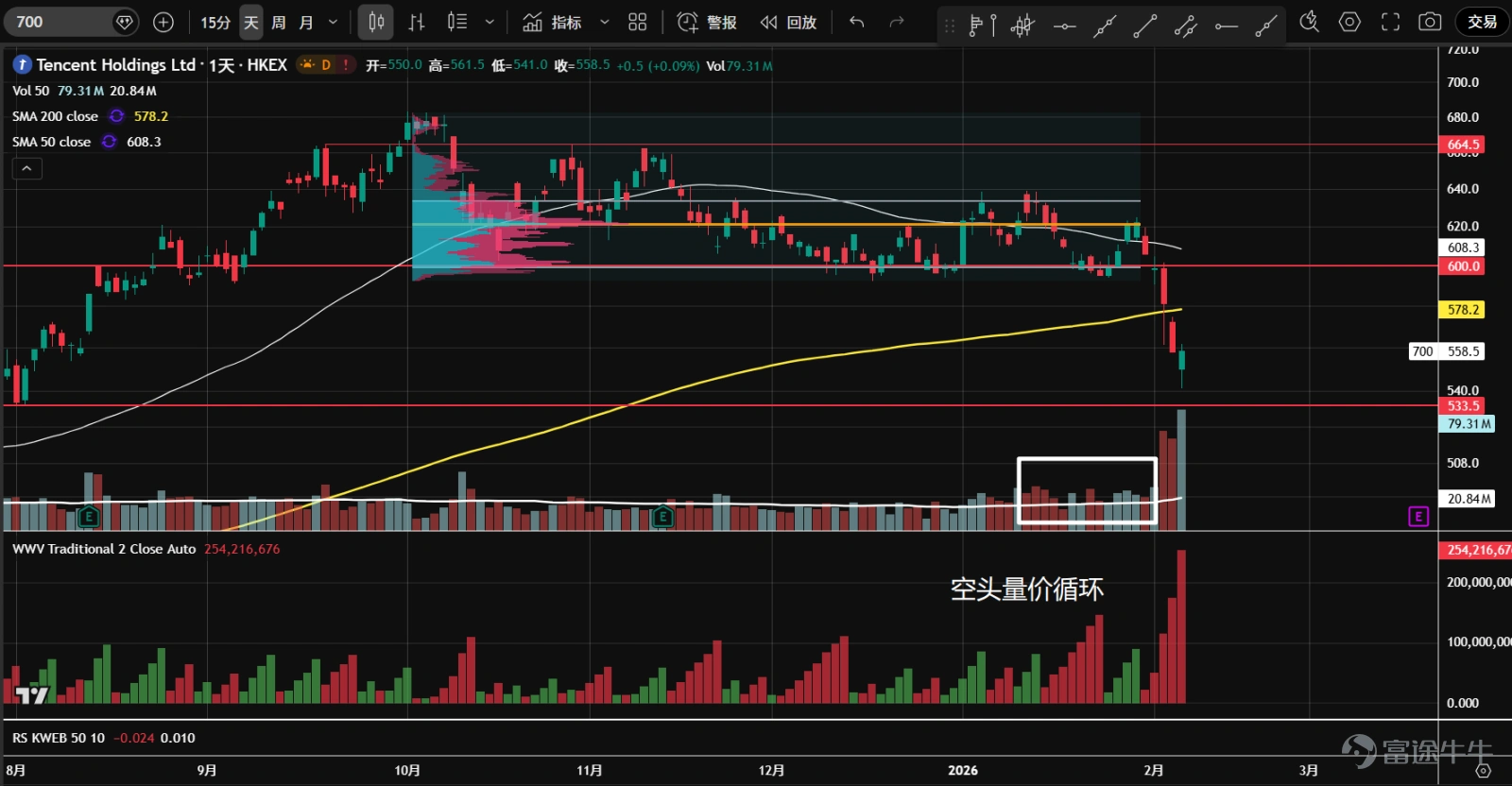Image resolution: width=1512 pixels, height=786 pixels.
Task: Select the ray drawing tool
Action: coord(1266,26)
